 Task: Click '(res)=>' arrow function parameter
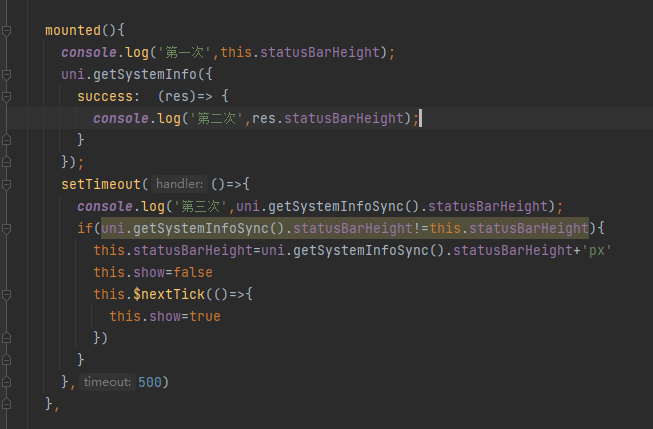pyautogui.click(x=185, y=97)
